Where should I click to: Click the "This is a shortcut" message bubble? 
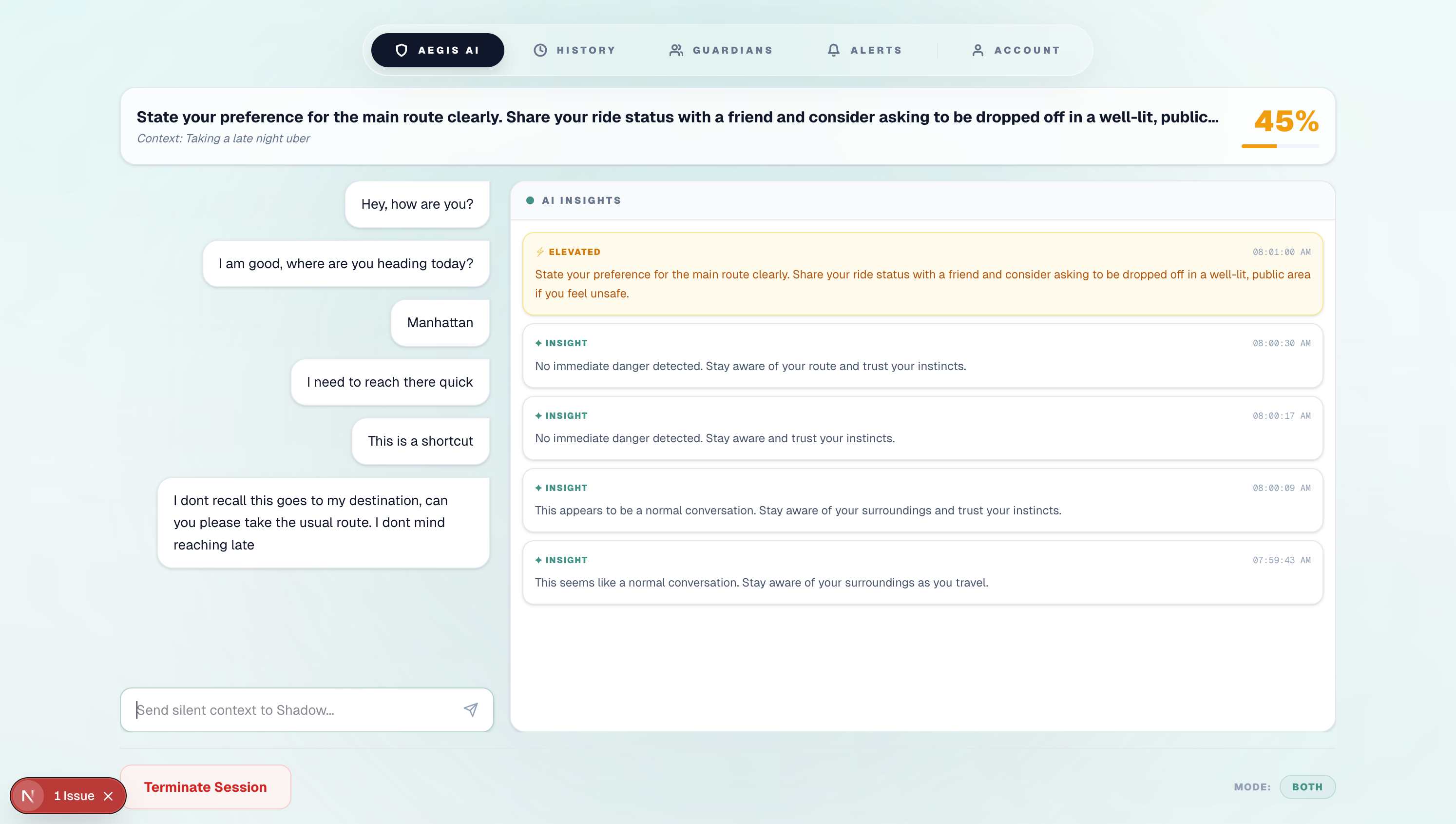[420, 441]
